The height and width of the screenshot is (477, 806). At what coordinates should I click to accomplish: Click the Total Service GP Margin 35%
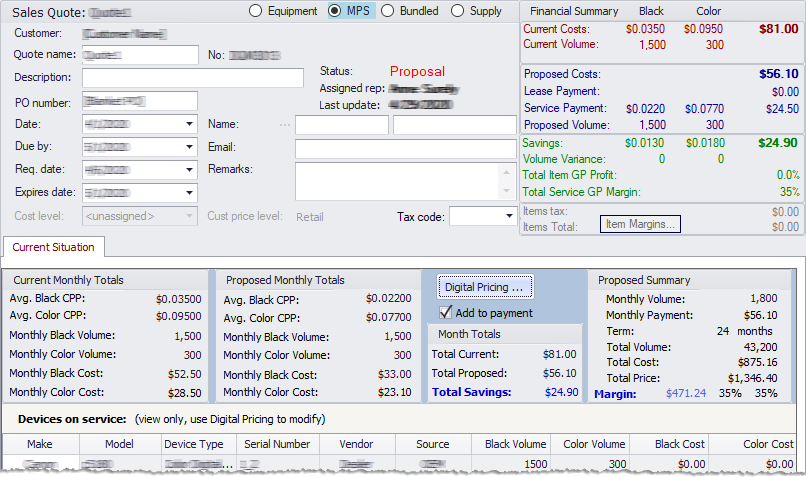coord(789,192)
